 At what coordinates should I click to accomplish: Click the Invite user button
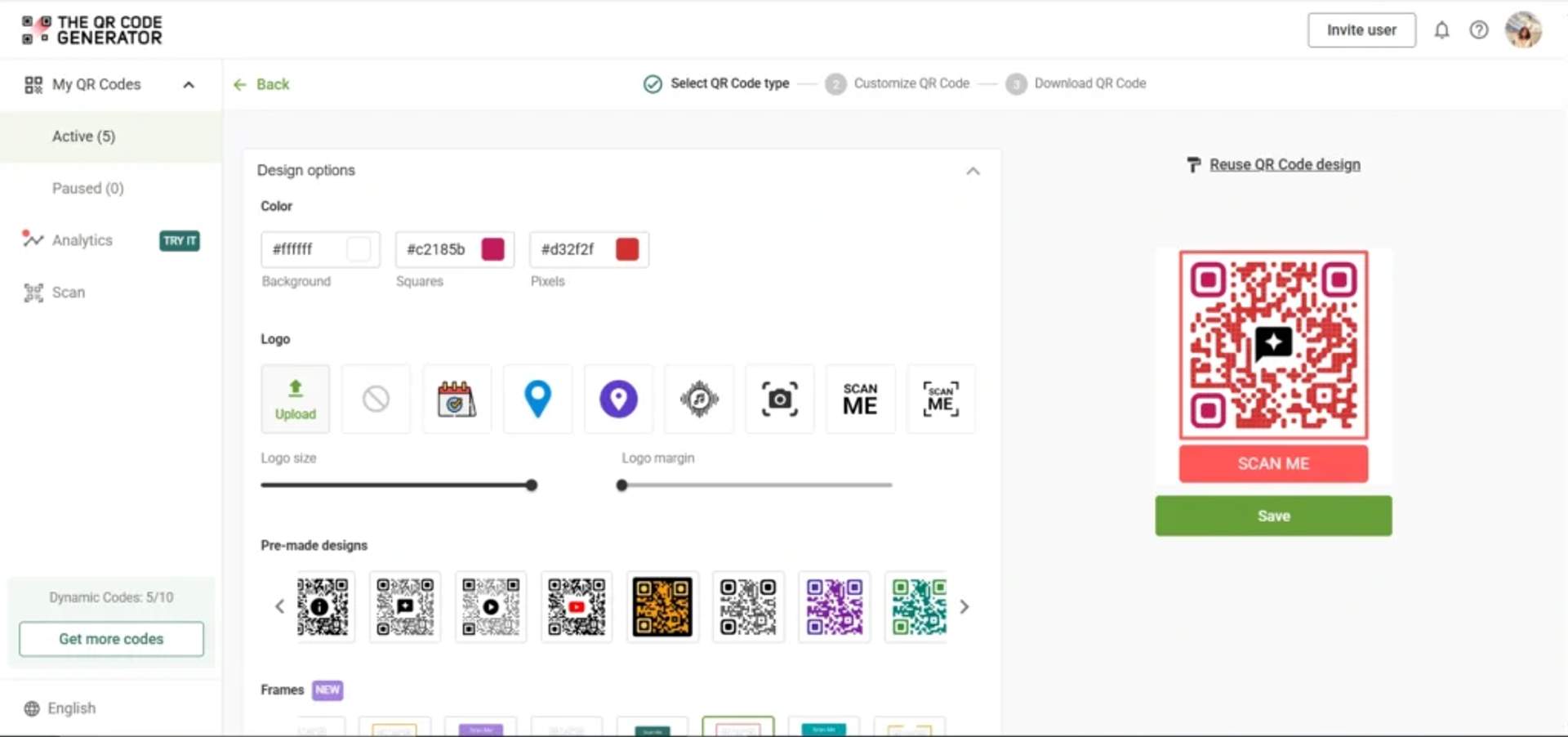[x=1361, y=30]
